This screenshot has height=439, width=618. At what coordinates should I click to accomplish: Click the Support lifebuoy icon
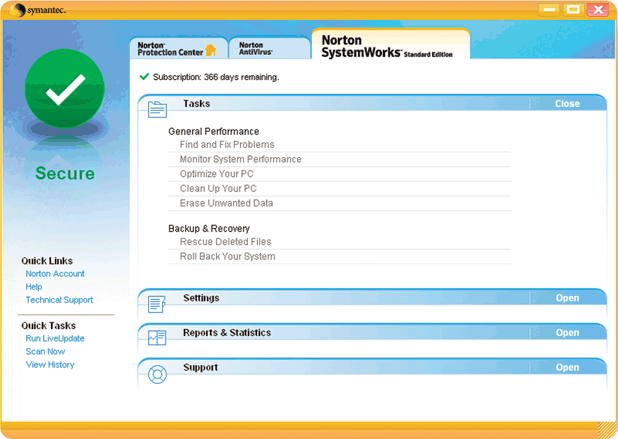point(157,374)
